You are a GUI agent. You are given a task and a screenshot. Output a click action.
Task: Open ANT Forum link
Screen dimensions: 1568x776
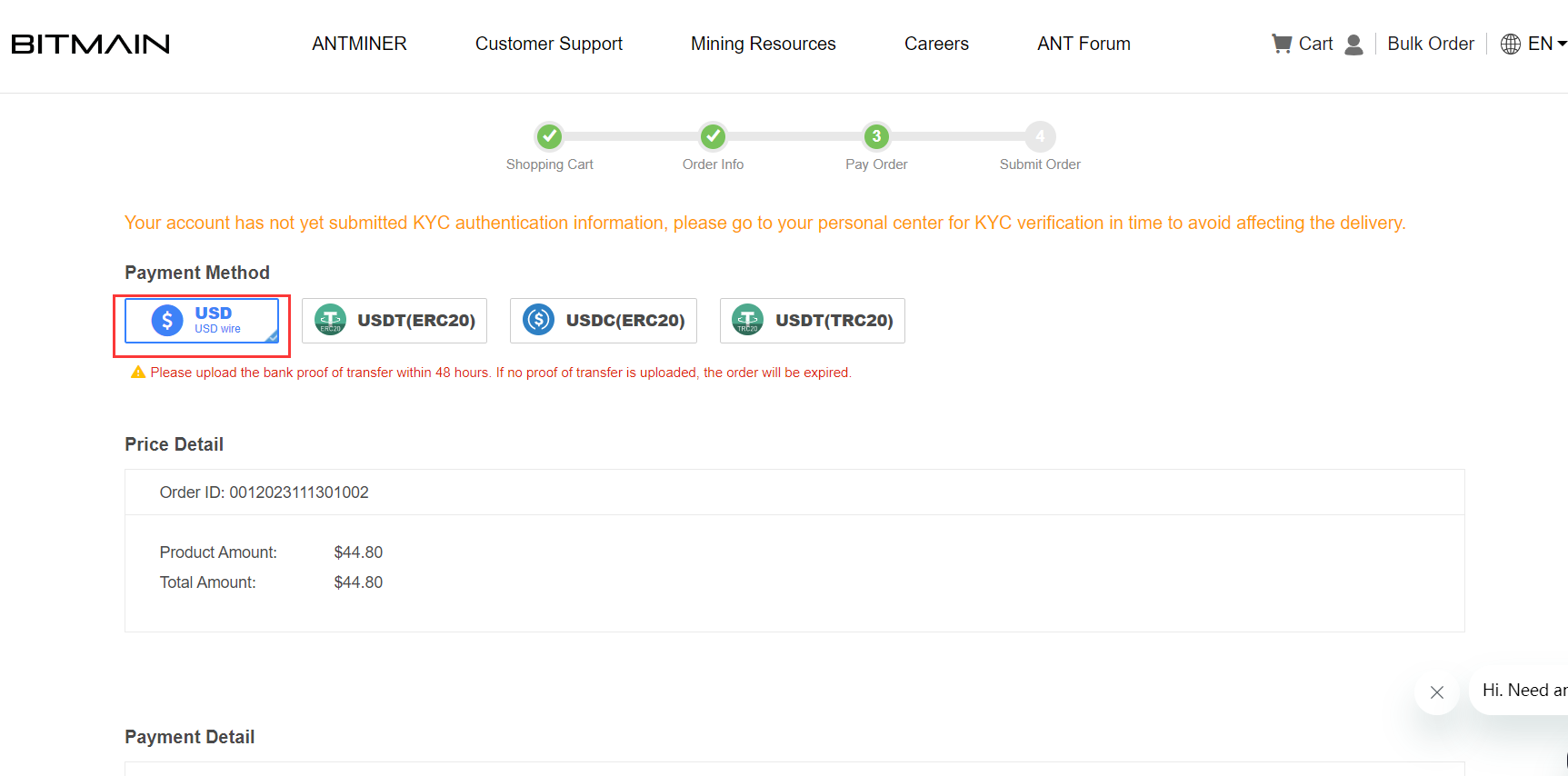coord(1084,44)
